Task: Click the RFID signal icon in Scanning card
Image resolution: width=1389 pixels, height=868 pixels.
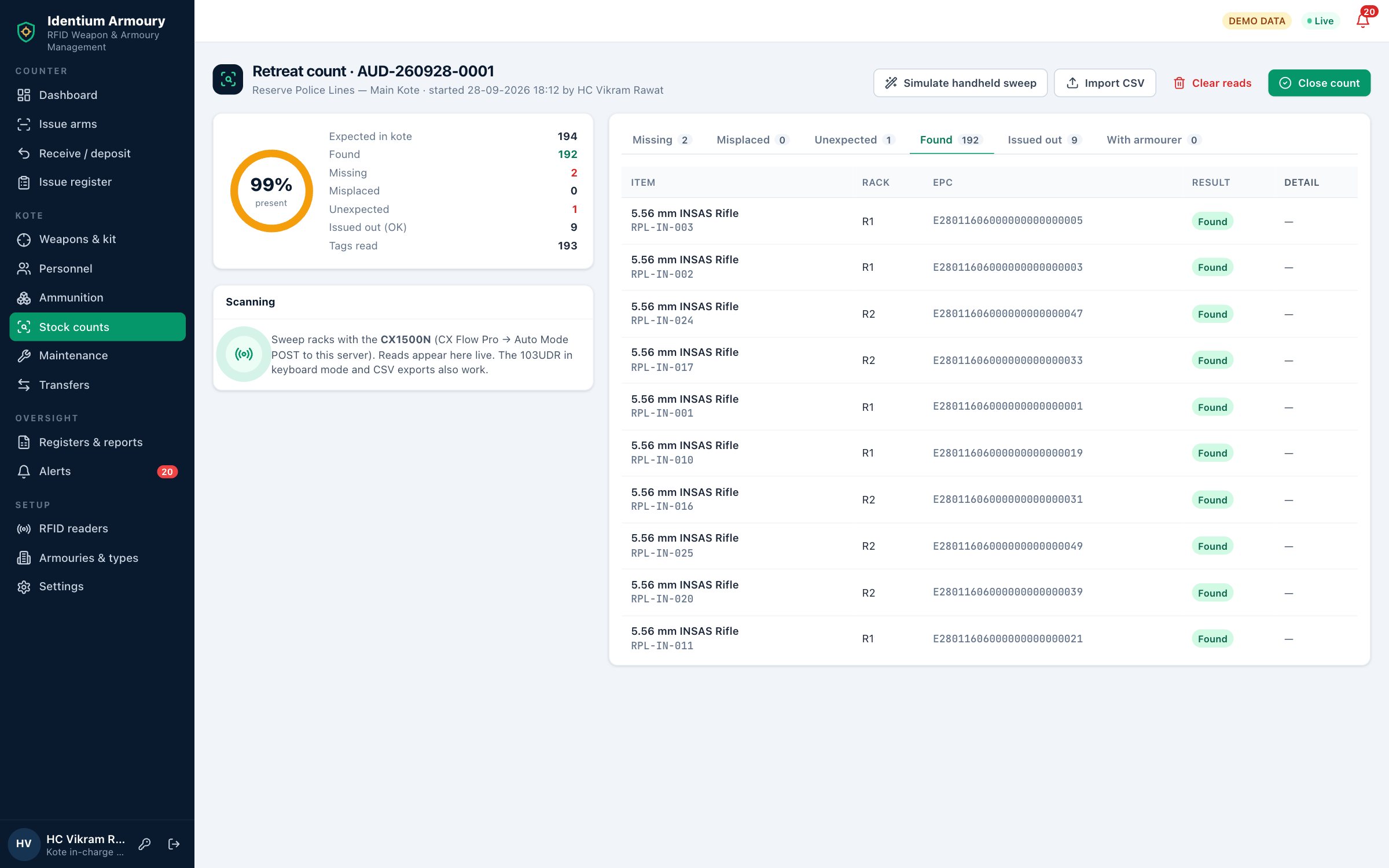Action: coord(244,354)
